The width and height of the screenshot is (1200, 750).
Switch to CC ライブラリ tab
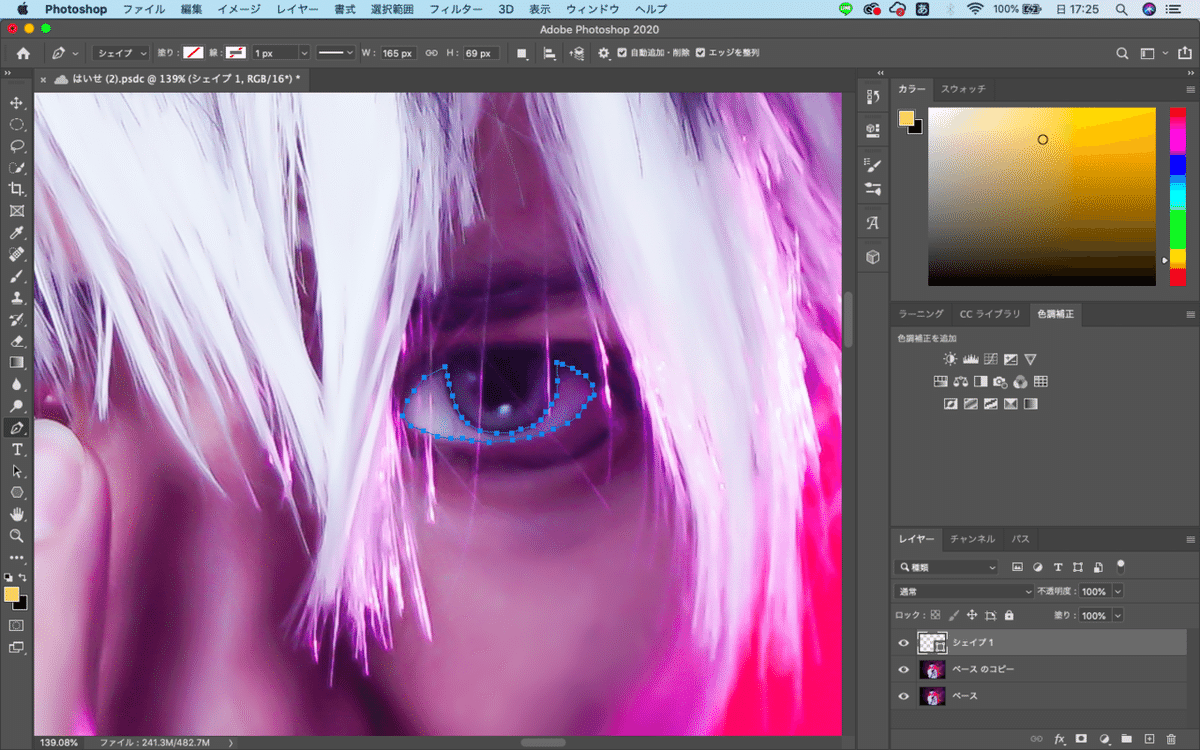coord(990,314)
